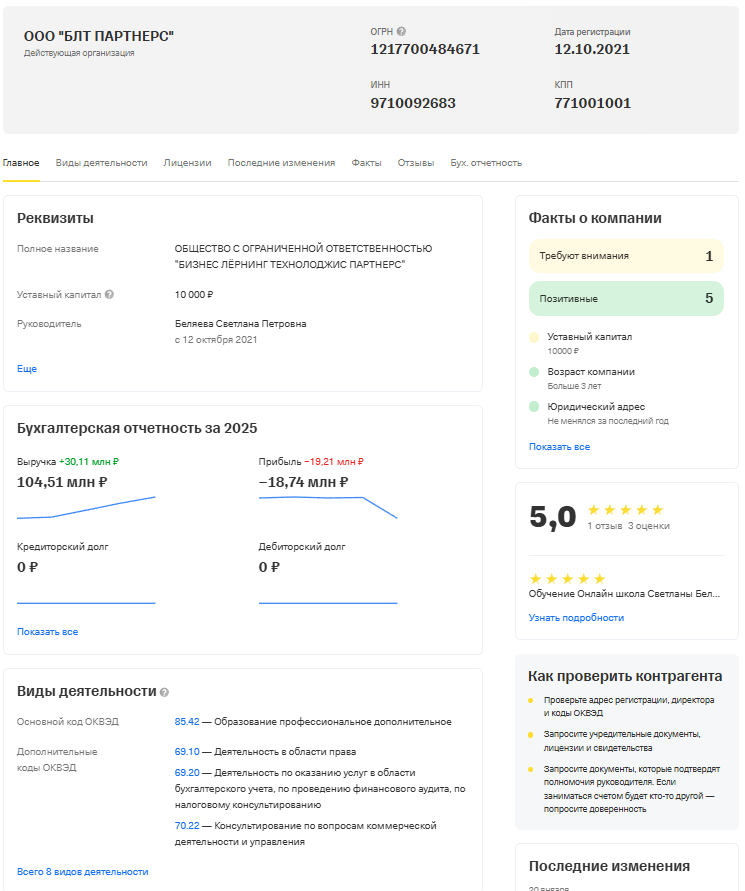Viewport: 745px width, 891px height.
Task: Click the help icon beside Уставный капитал
Action: [x=110, y=294]
